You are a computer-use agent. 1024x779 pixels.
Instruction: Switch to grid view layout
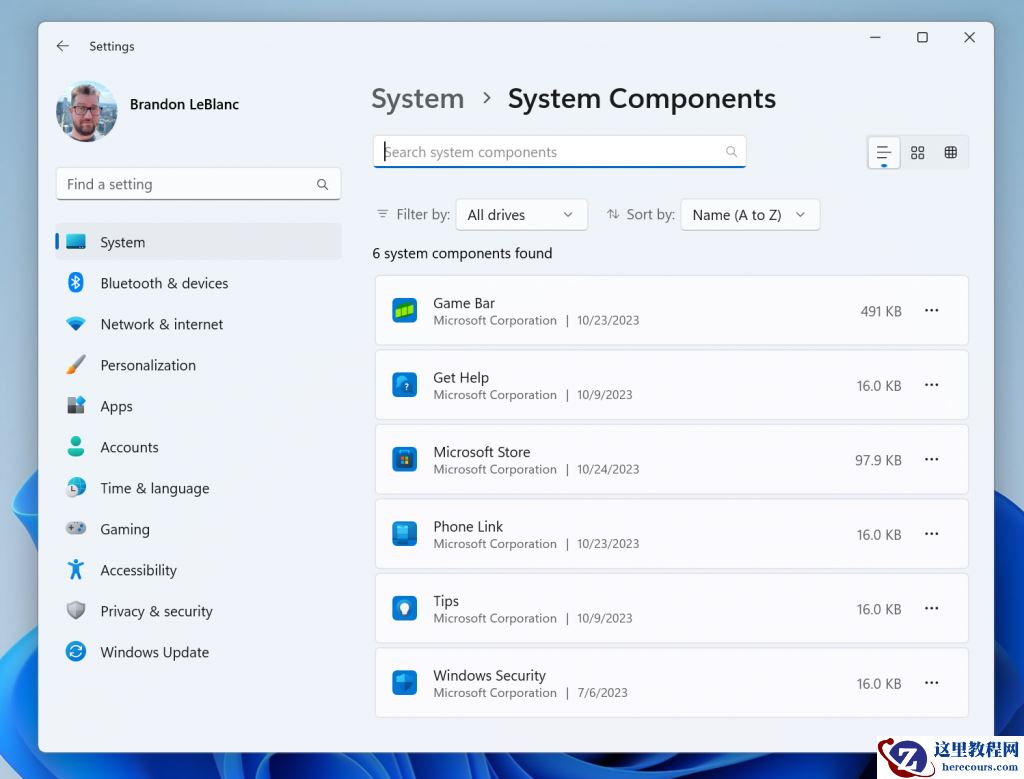pos(917,152)
